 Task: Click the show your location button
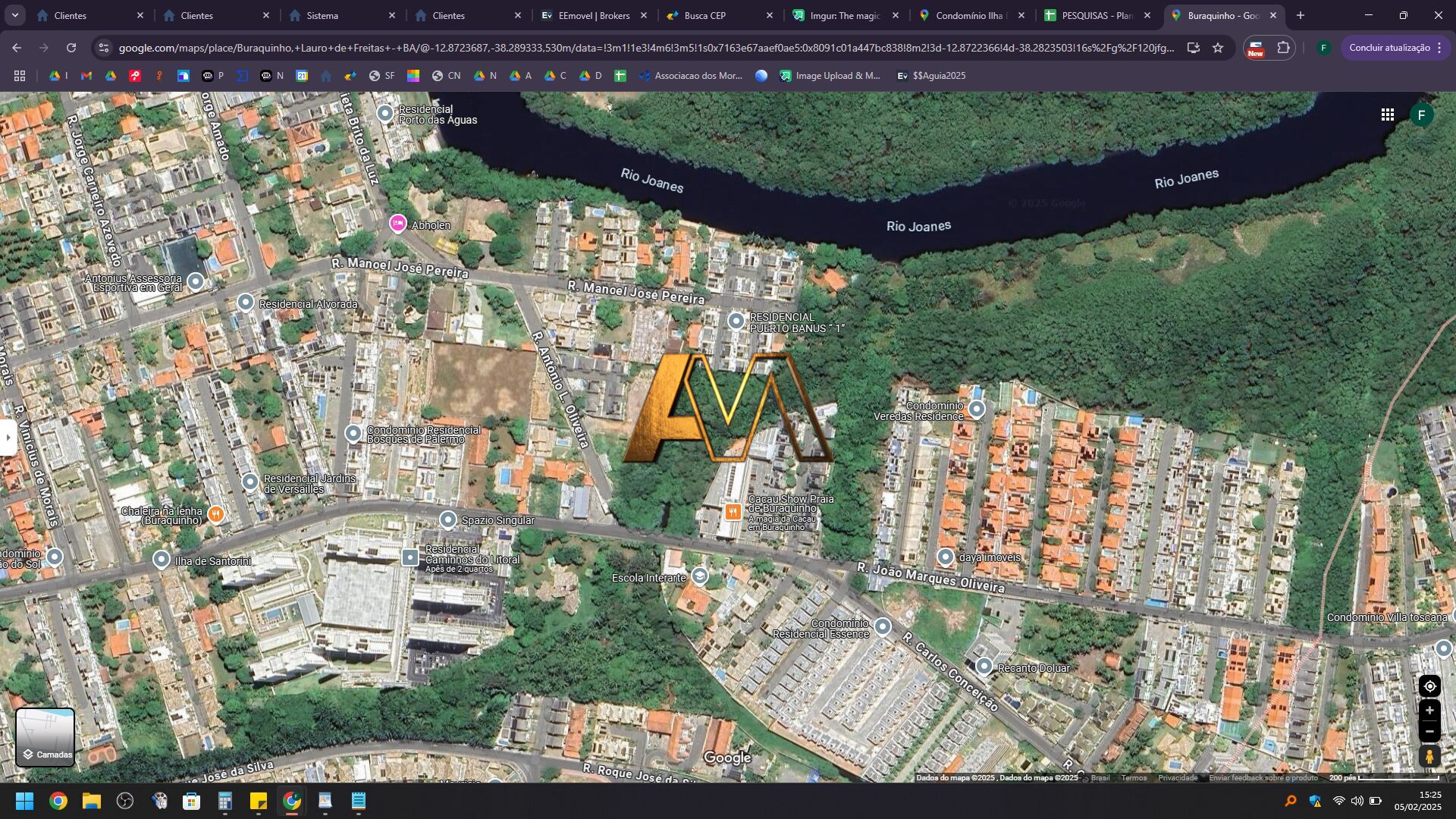pyautogui.click(x=1429, y=686)
